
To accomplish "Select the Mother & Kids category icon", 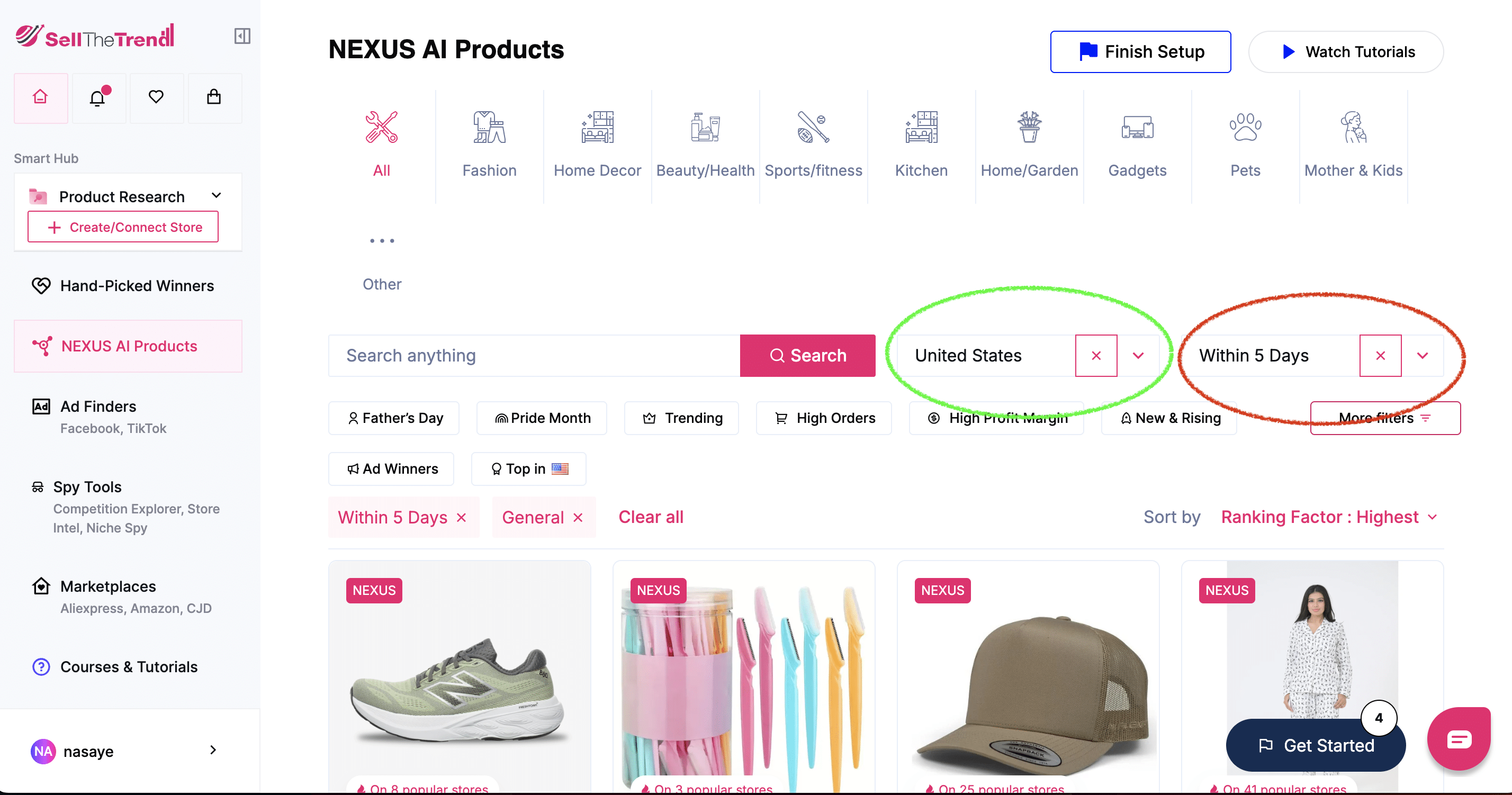I will tap(1354, 127).
